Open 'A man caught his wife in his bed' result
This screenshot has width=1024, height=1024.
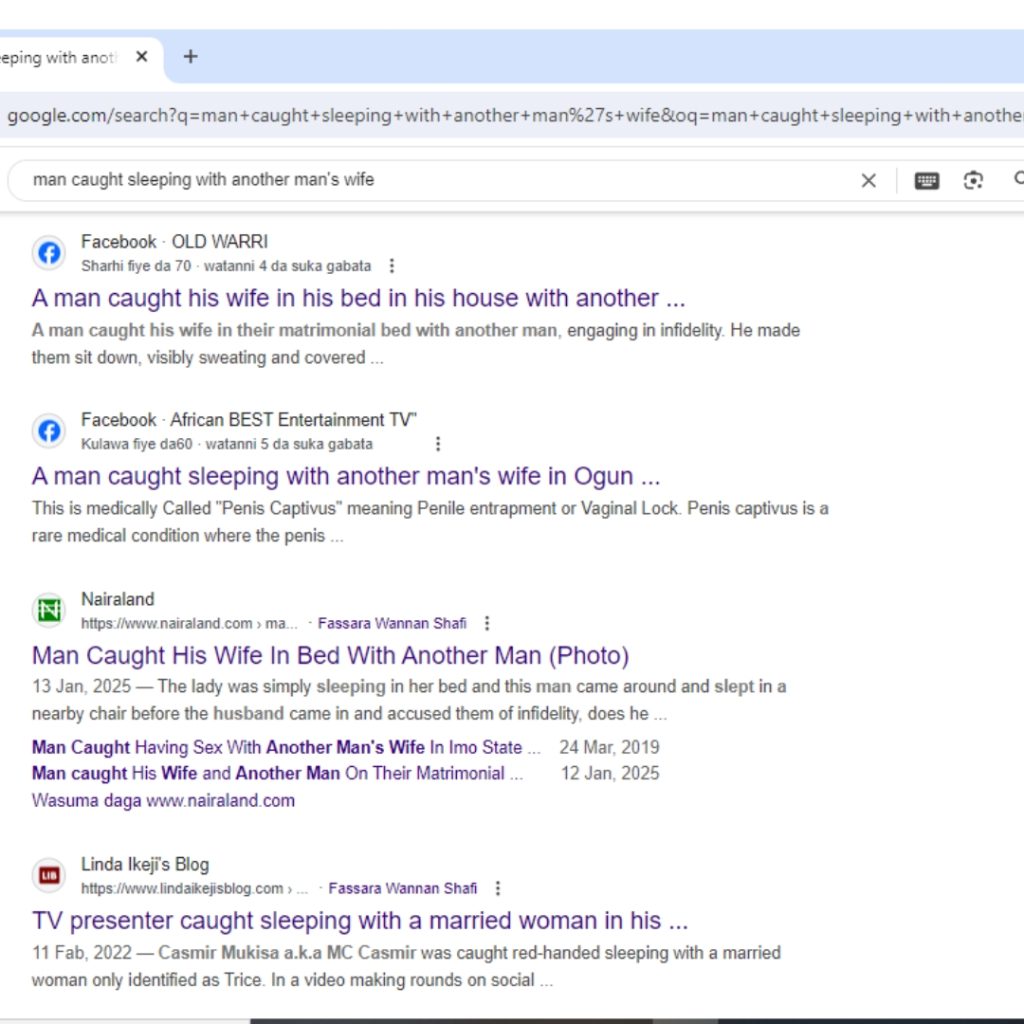(x=359, y=298)
